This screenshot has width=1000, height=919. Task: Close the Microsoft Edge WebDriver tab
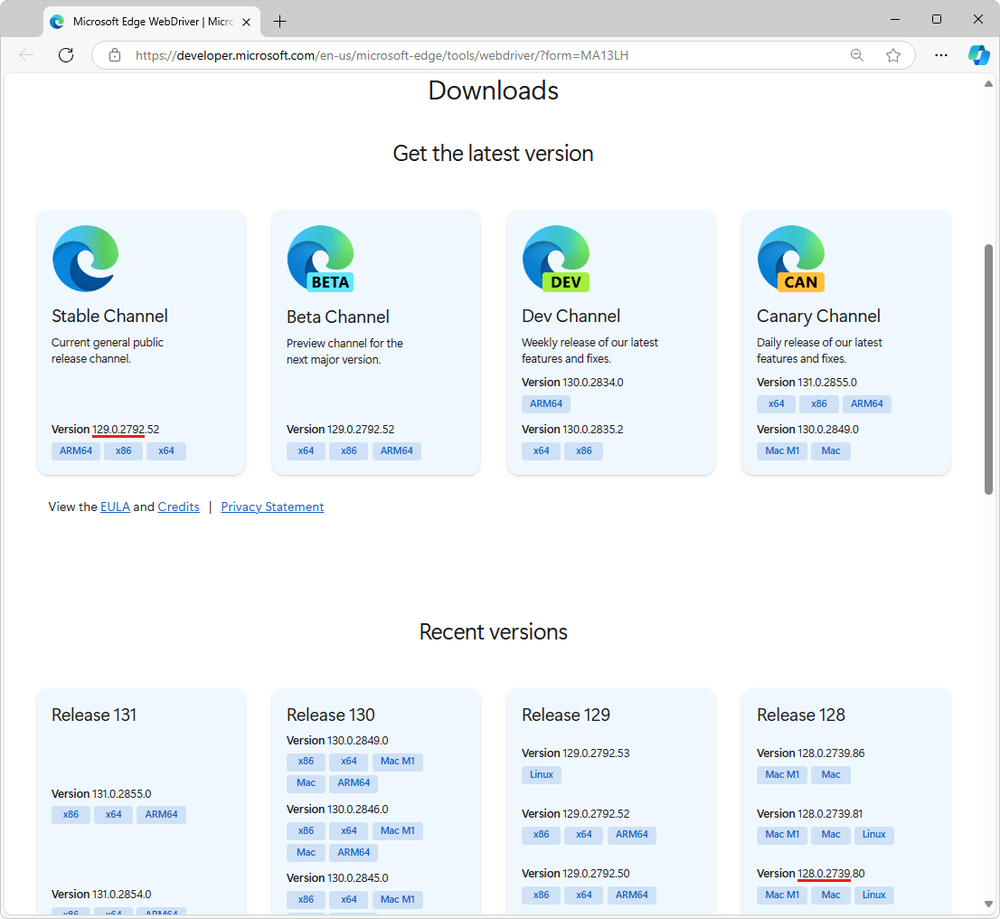[x=246, y=22]
